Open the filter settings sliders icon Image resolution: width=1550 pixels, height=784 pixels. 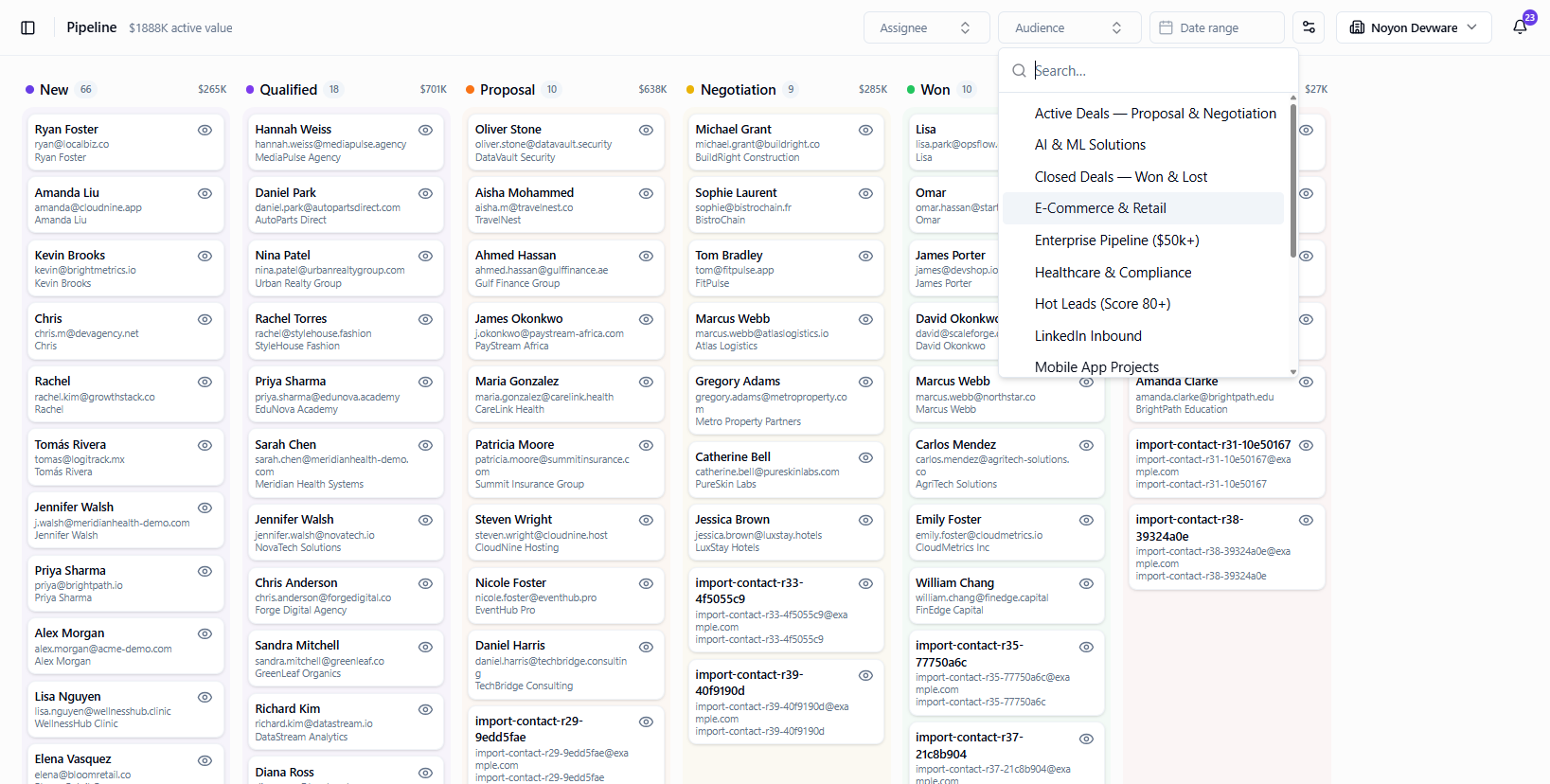[x=1309, y=27]
